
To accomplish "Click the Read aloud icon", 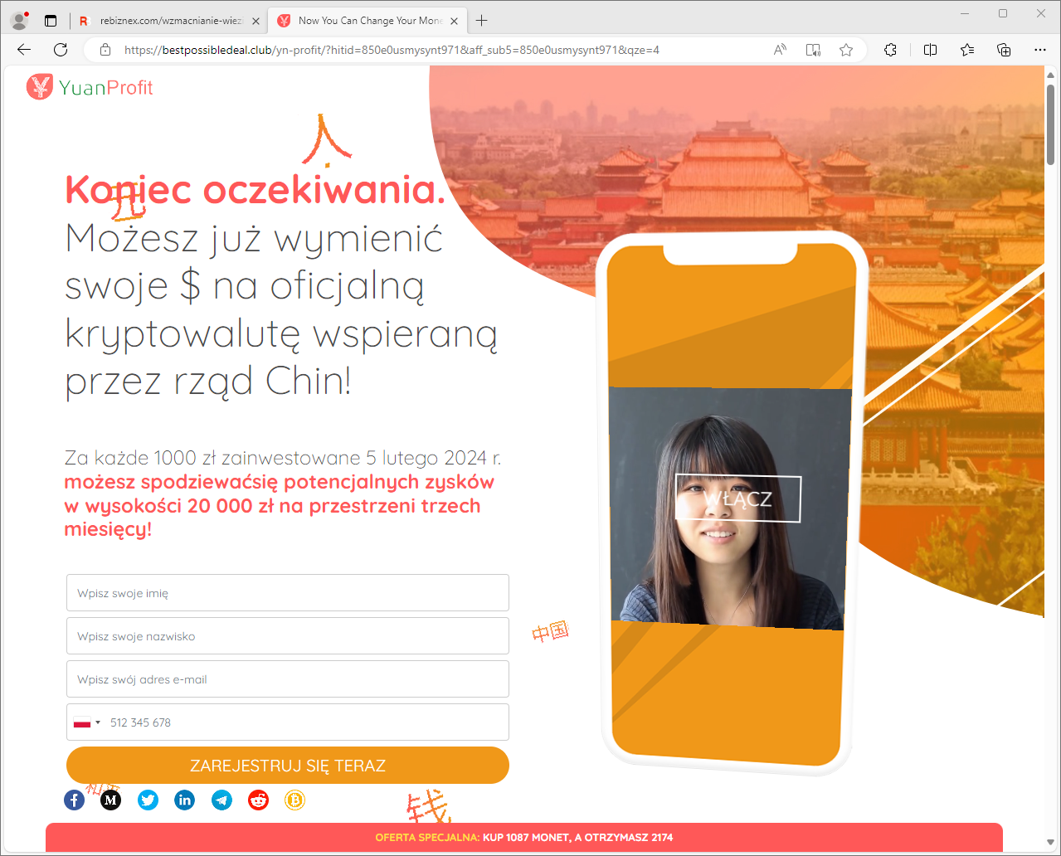I will click(780, 50).
